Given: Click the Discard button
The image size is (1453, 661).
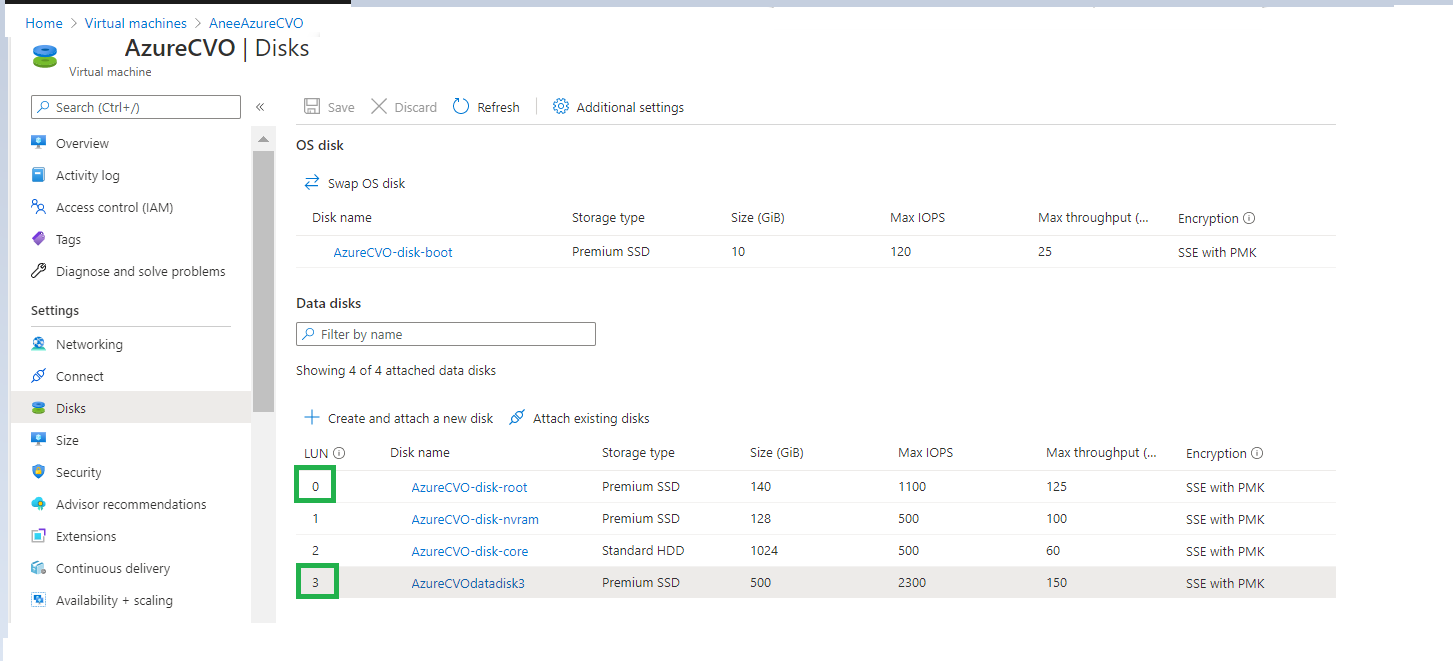Looking at the screenshot, I should tap(404, 107).
